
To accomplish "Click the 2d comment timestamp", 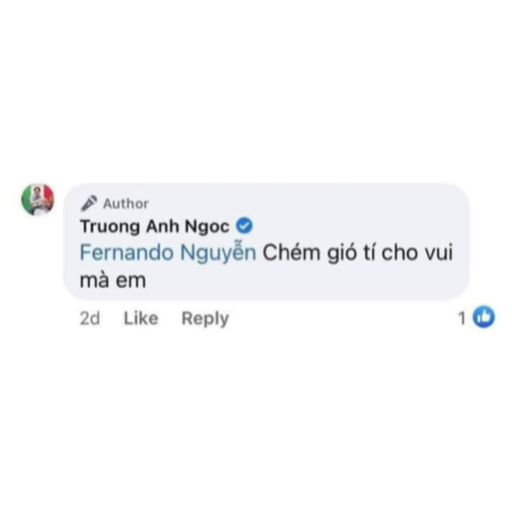I will 90,318.
